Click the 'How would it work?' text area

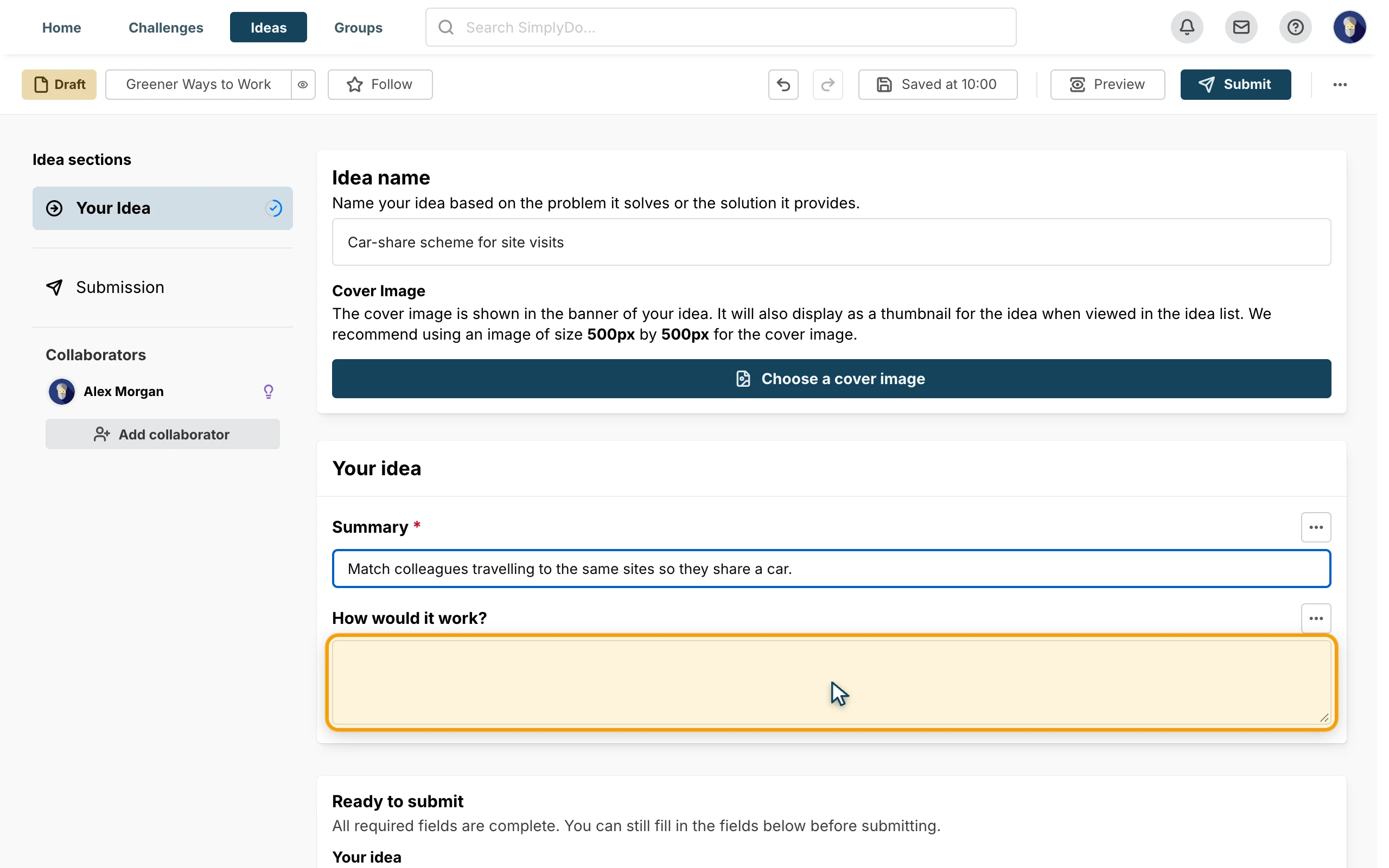coord(831,682)
